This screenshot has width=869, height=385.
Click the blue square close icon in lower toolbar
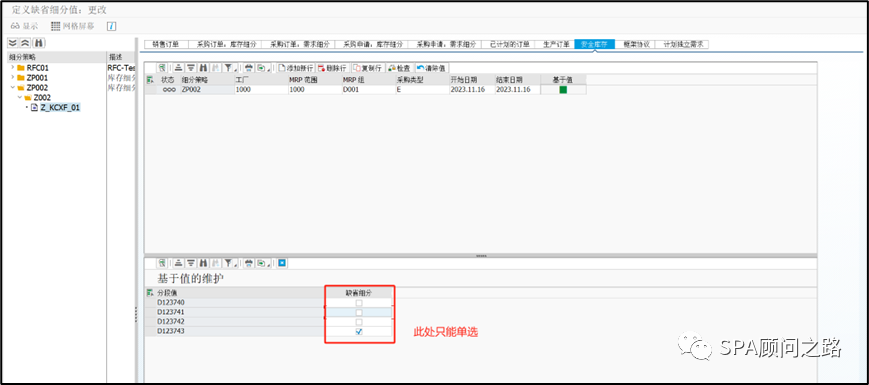click(282, 263)
